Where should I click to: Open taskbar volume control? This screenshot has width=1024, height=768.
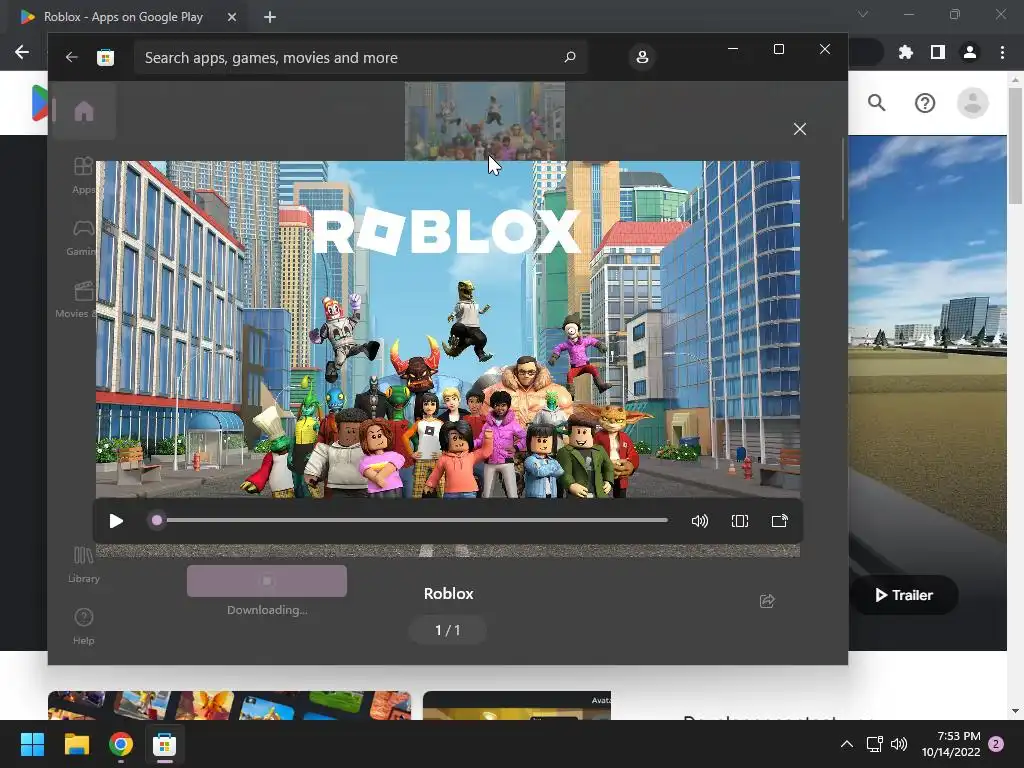899,744
